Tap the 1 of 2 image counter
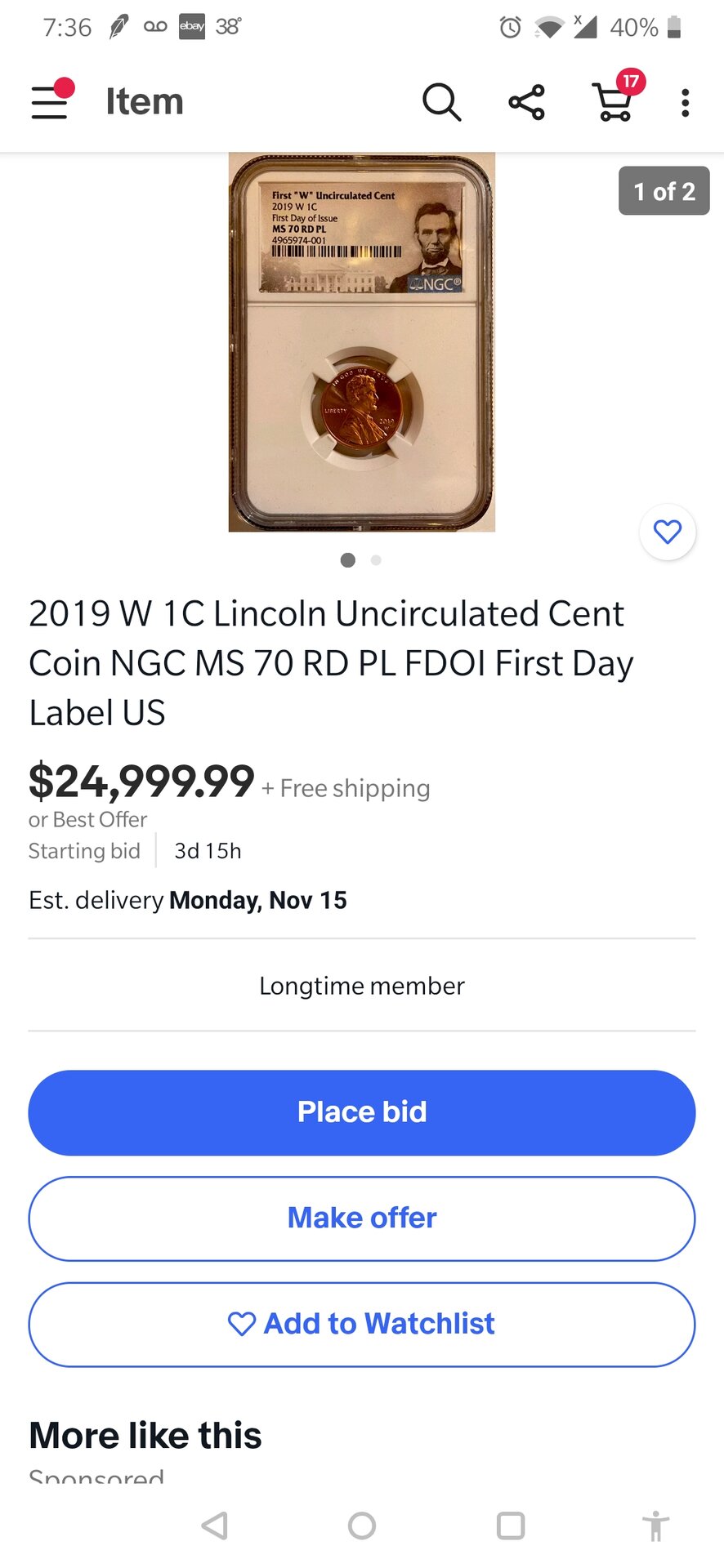The height and width of the screenshot is (1568, 724). [x=664, y=191]
